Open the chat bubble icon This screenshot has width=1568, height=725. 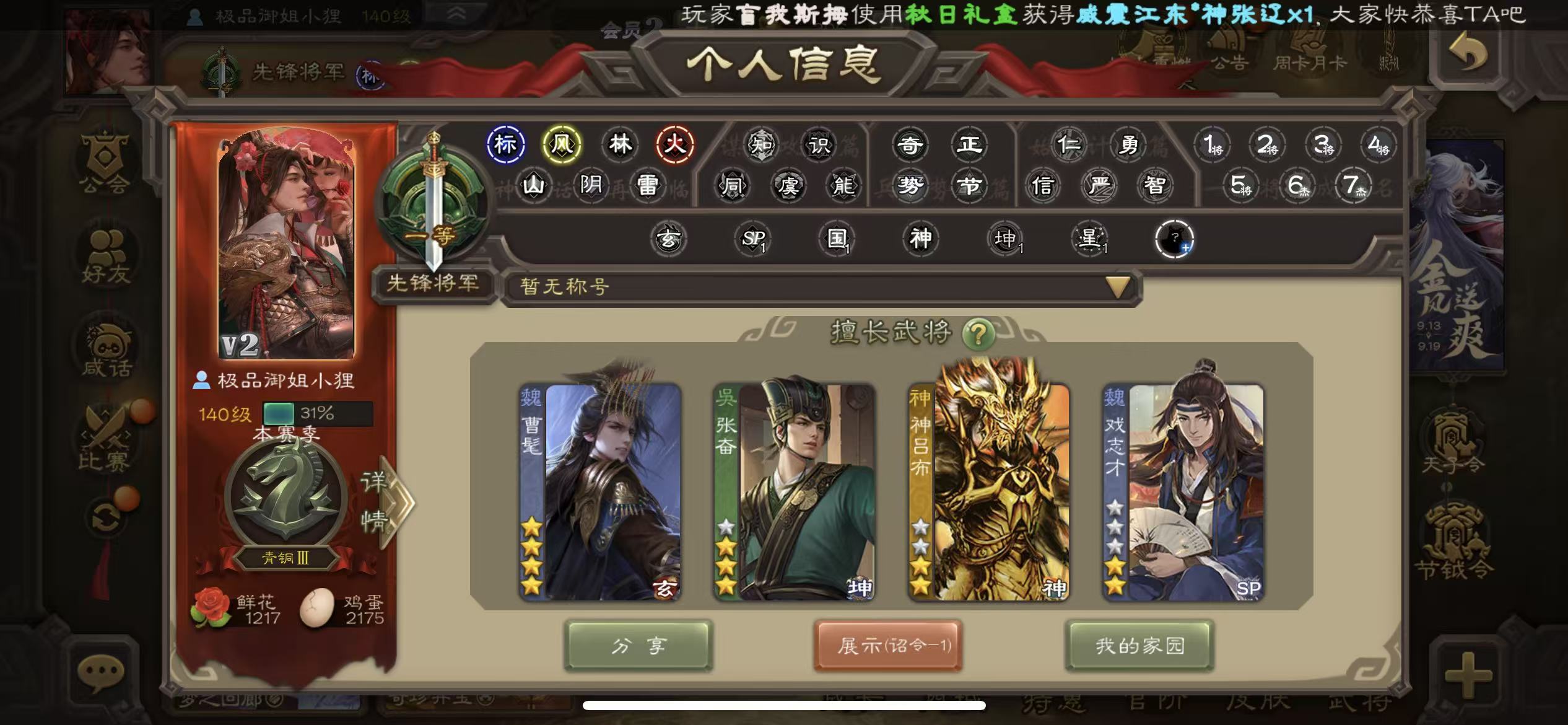[x=101, y=672]
